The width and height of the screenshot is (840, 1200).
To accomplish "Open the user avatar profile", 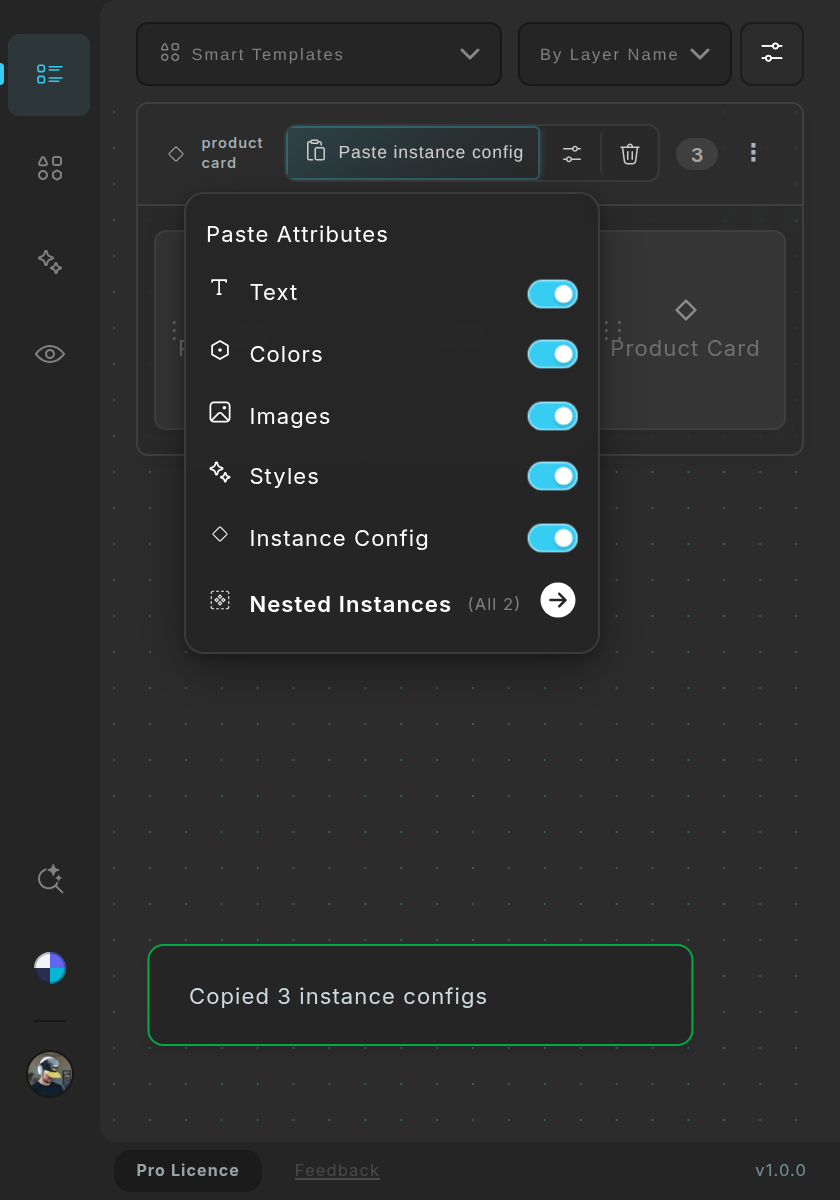I will tap(50, 1074).
